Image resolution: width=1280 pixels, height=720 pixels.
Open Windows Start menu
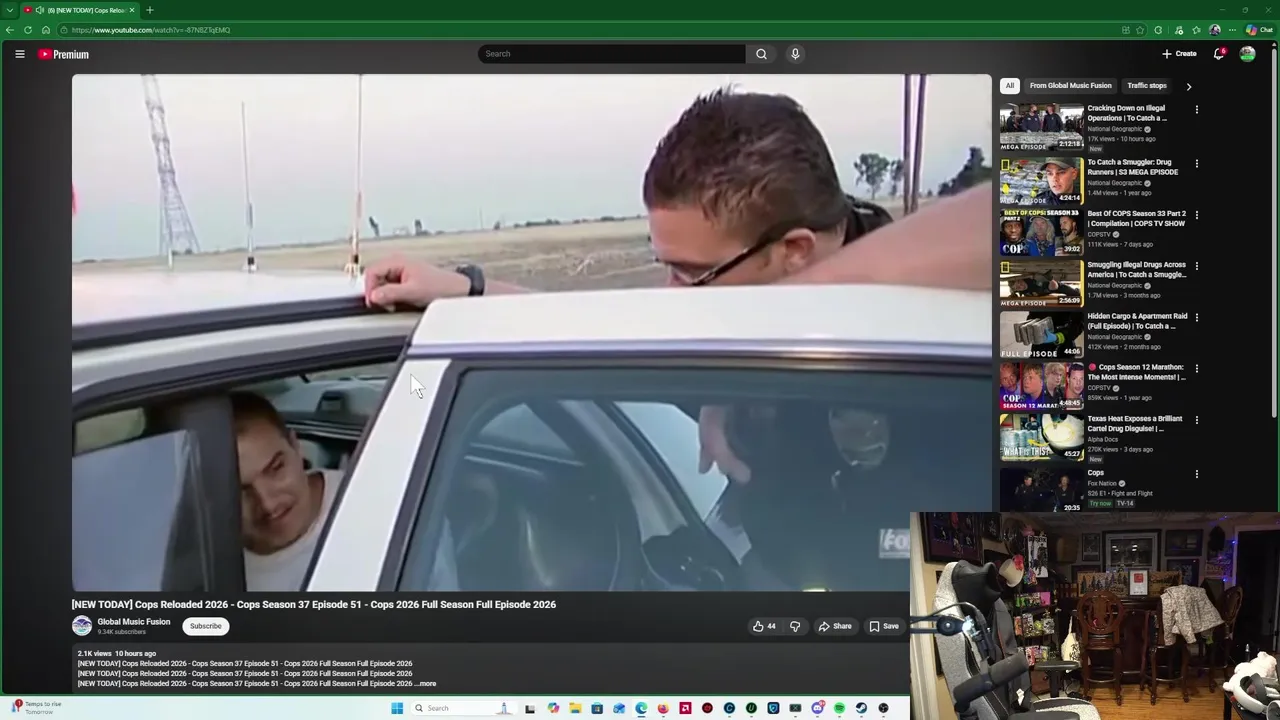(x=397, y=708)
